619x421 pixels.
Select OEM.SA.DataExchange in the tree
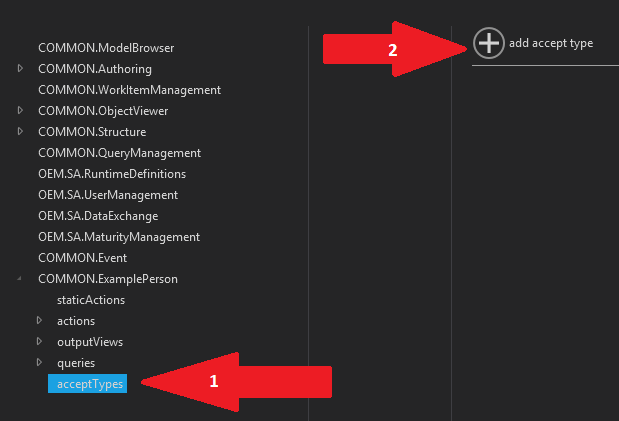98,216
